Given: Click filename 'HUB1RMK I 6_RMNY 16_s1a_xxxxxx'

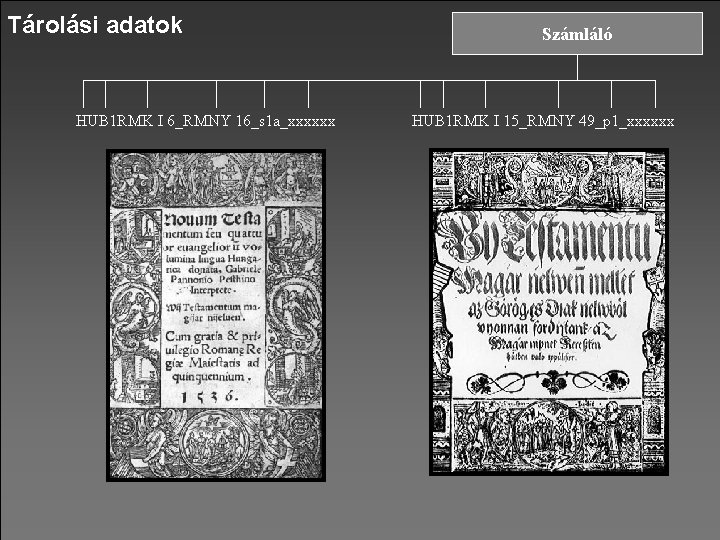Looking at the screenshot, I should [205, 121].
